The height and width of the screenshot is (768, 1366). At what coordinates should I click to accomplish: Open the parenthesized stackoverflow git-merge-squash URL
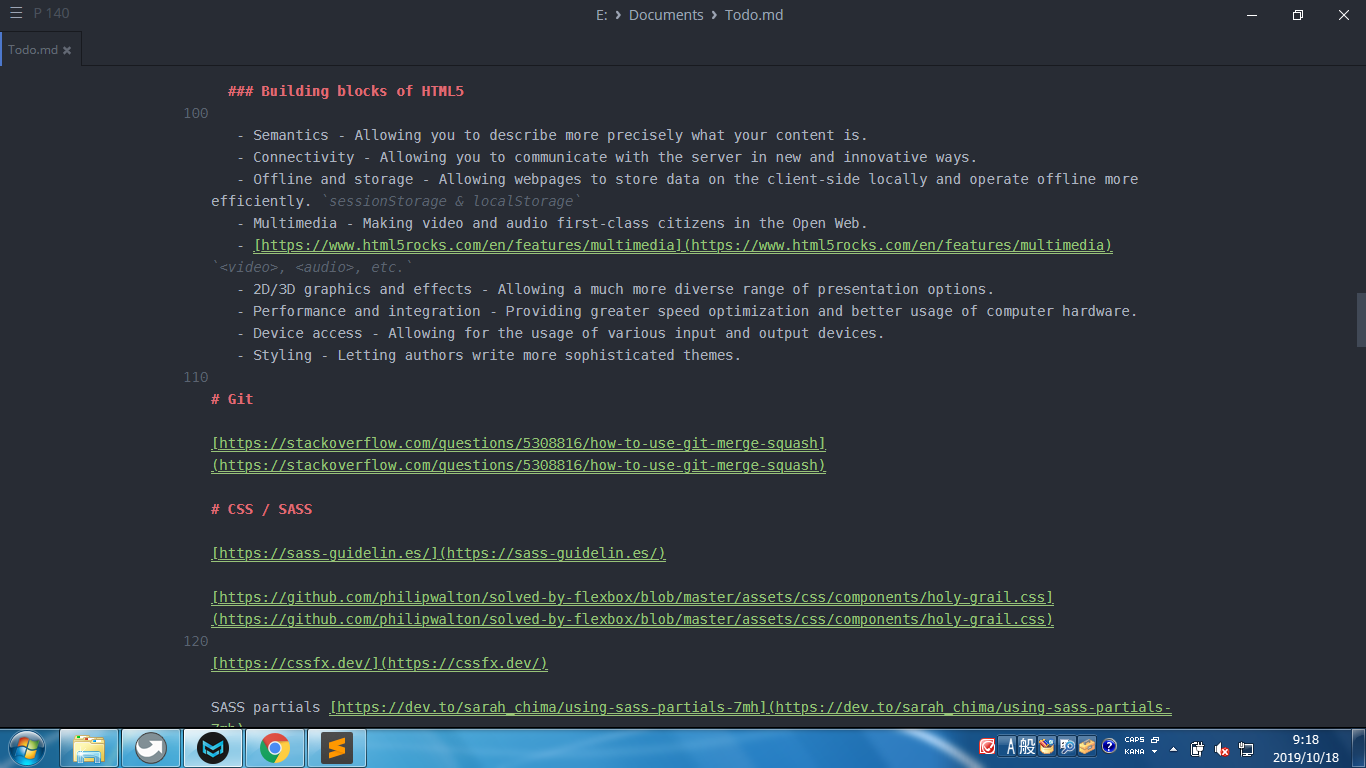(x=518, y=465)
